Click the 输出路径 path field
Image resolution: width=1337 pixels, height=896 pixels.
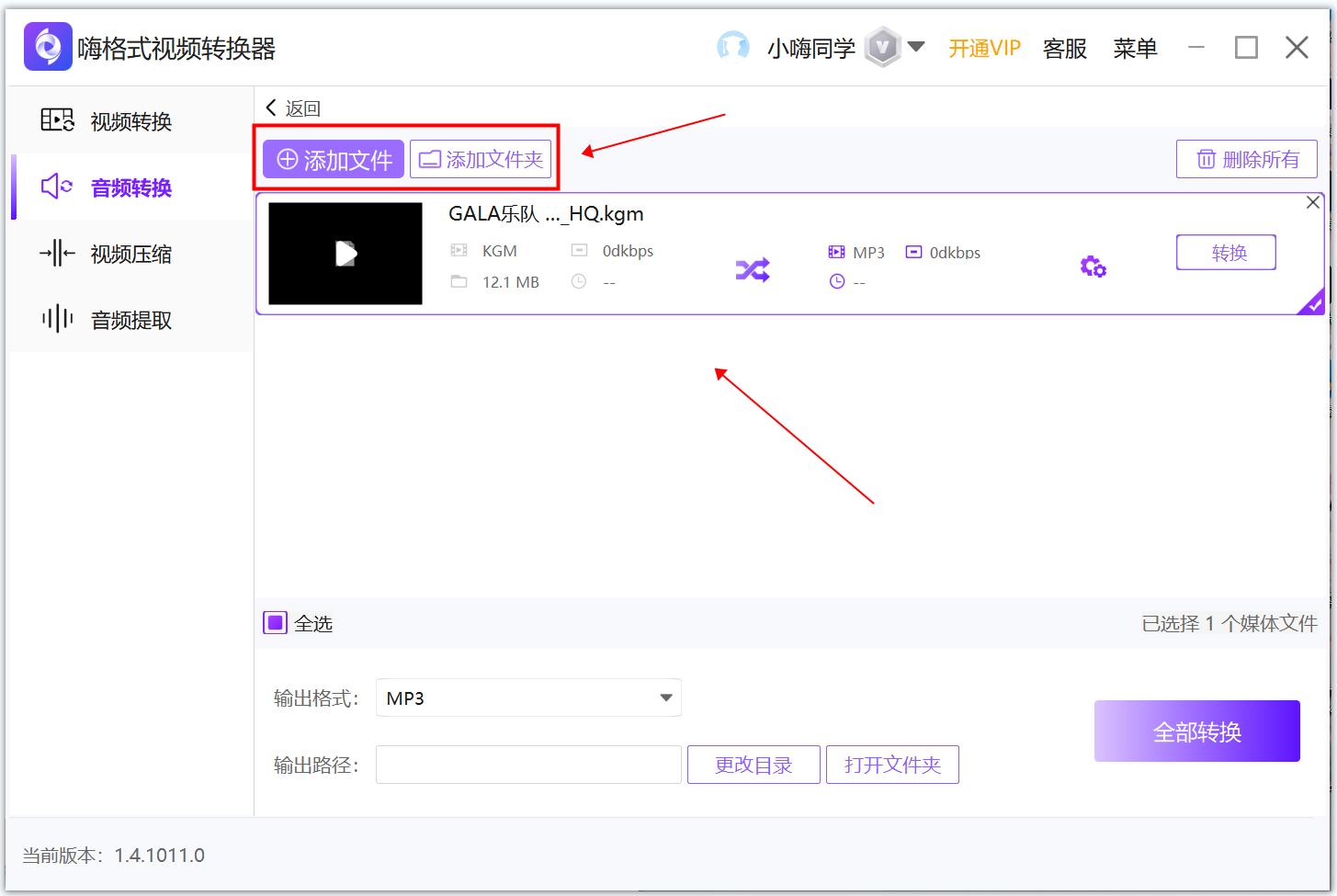(528, 765)
